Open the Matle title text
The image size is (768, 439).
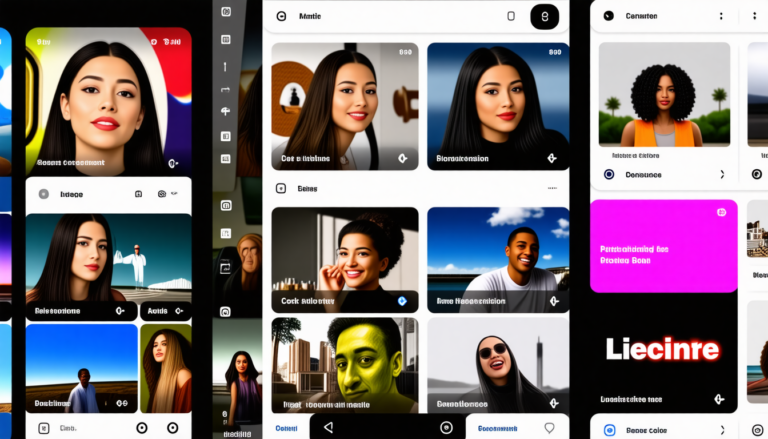click(310, 16)
